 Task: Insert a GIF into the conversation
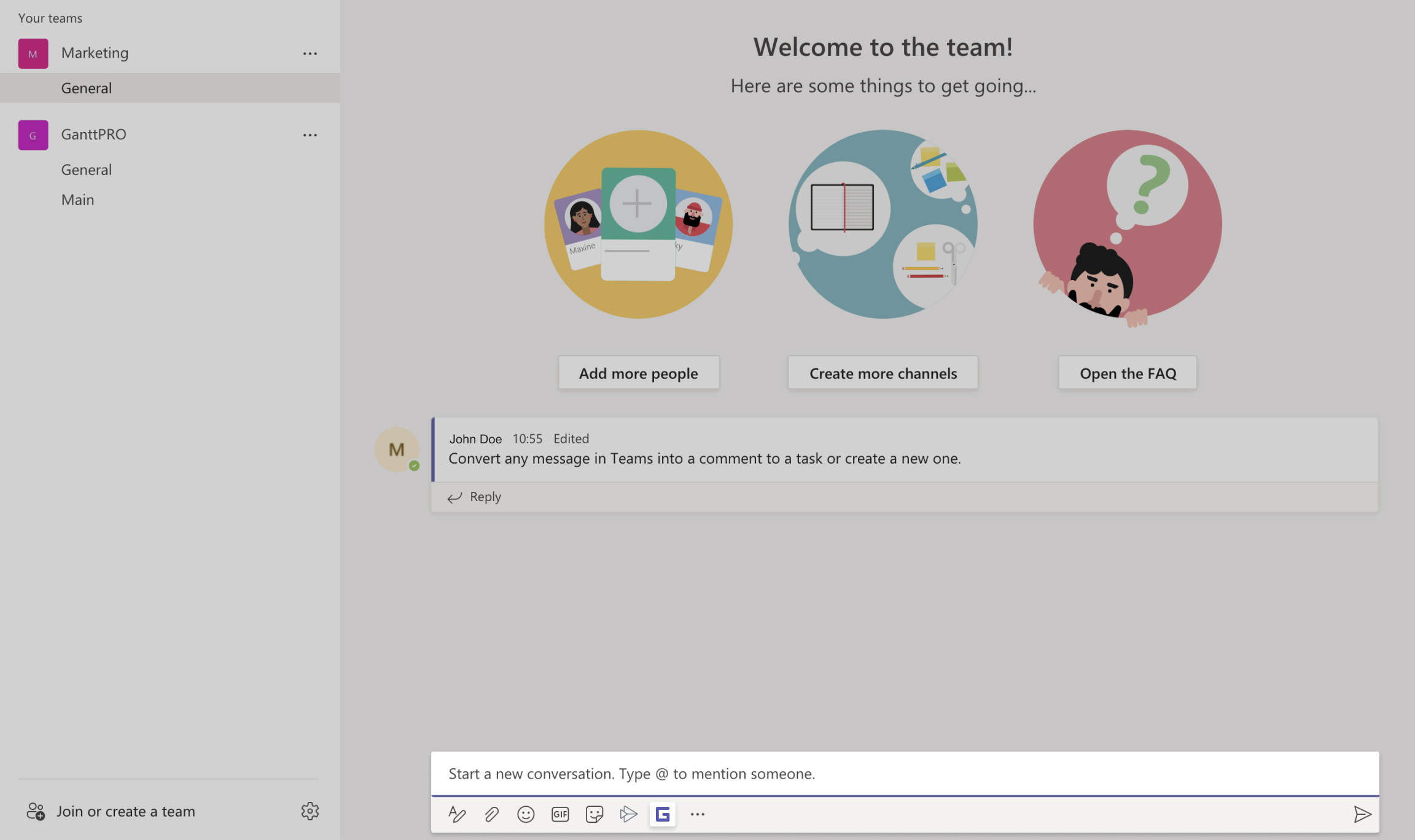pyautogui.click(x=559, y=814)
